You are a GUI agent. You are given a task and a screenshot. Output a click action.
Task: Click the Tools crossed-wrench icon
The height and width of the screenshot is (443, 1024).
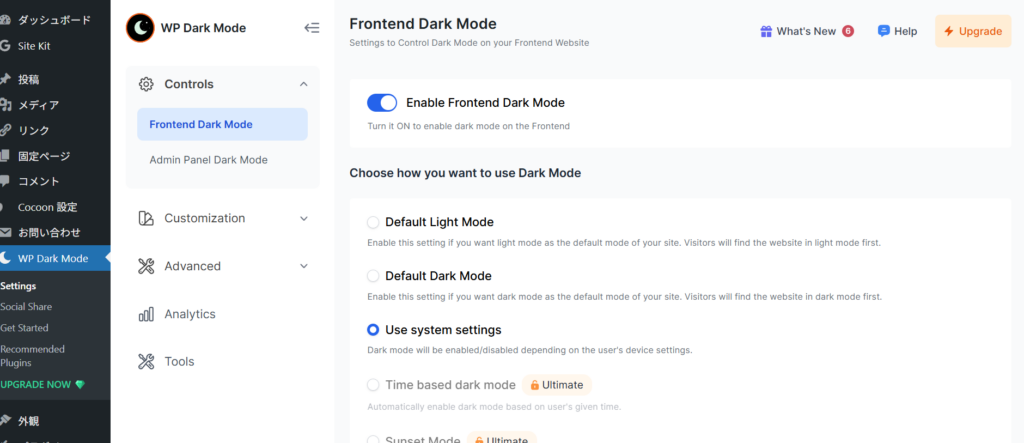[x=146, y=362]
